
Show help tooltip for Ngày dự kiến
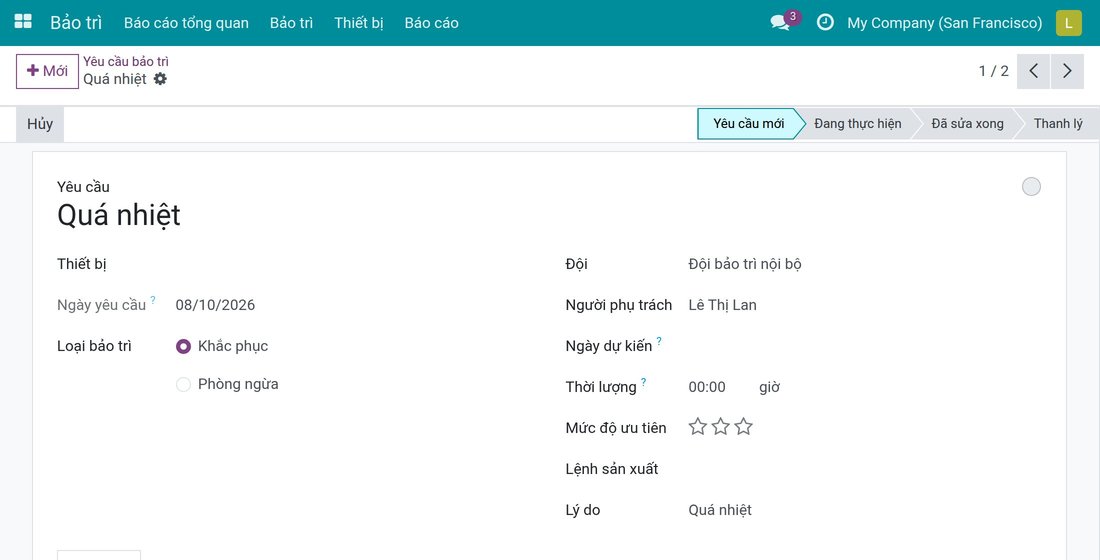(659, 341)
